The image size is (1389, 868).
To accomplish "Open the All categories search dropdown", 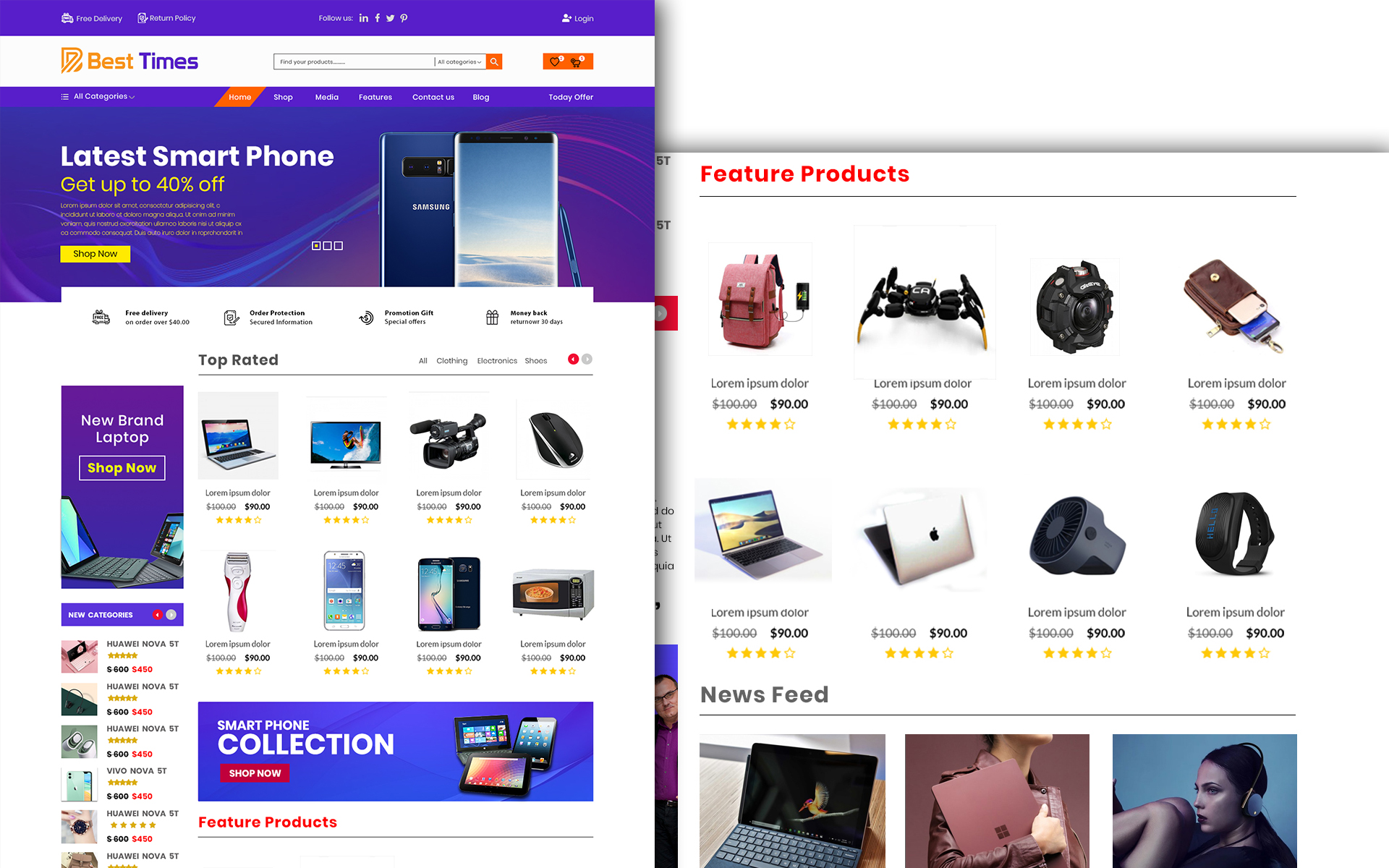I will [459, 61].
